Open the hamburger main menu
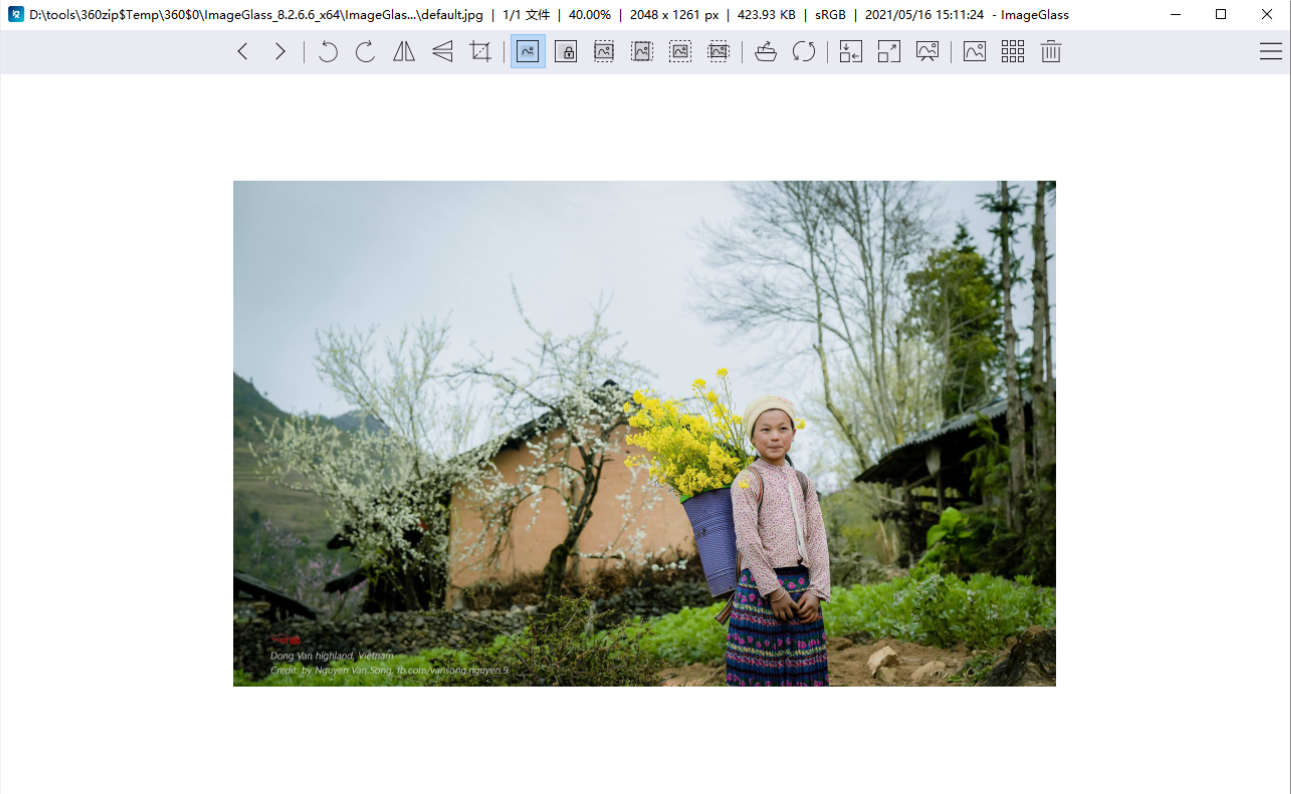Screen dimensions: 1291x794 [1270, 52]
